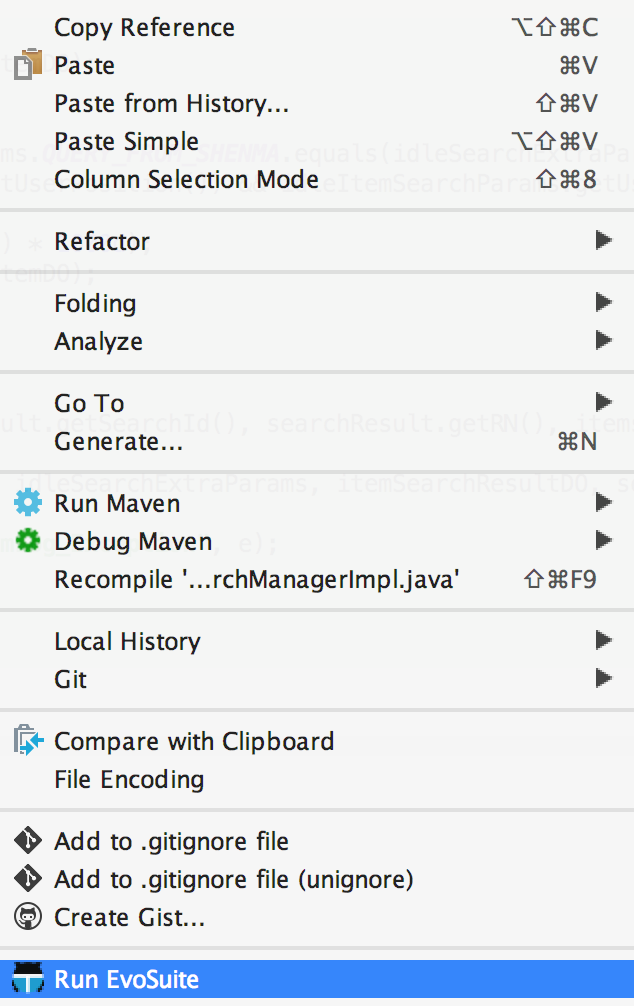Open the File Encoding option
Screen dimensions: 634x1006
coord(129,779)
